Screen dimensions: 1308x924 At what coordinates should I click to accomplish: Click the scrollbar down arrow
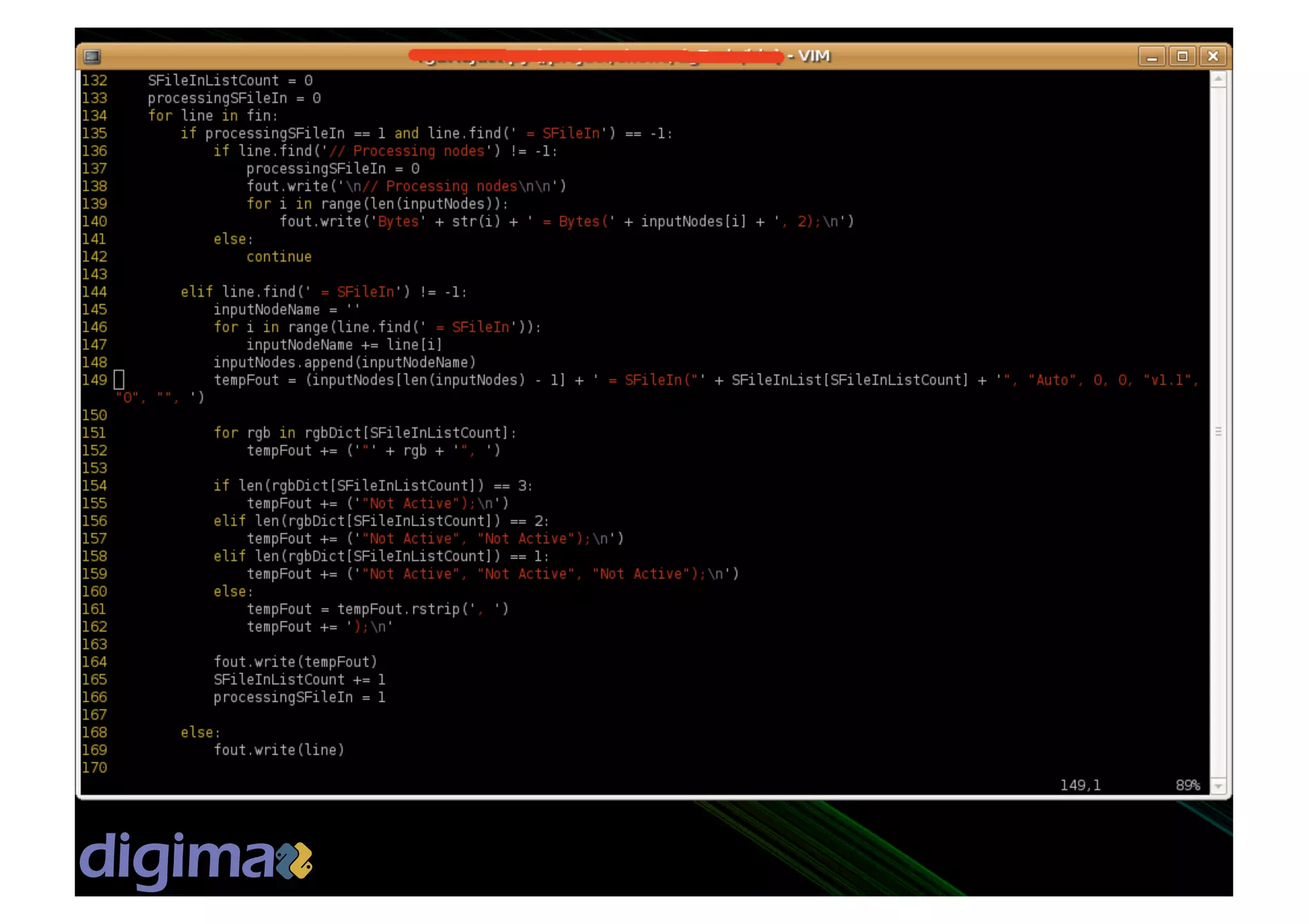point(1219,787)
